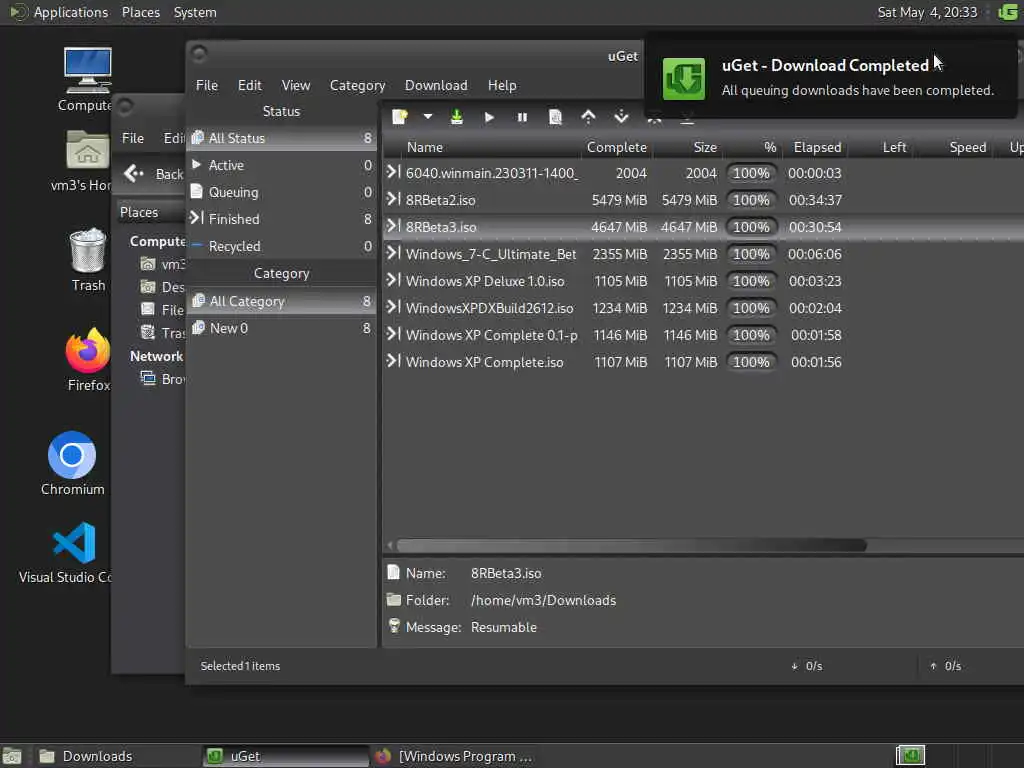Click the 100% progress bar of 8RBeta2.iso
Image resolution: width=1024 pixels, height=768 pixels.
(751, 200)
